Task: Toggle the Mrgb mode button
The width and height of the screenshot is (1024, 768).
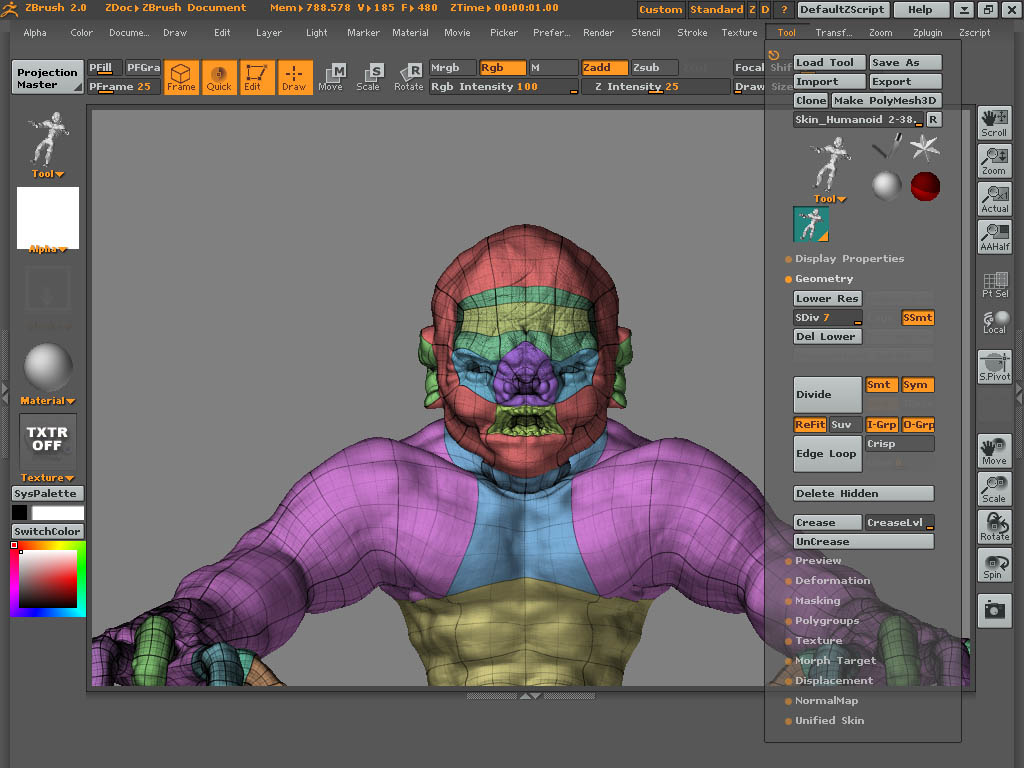Action: pos(453,68)
